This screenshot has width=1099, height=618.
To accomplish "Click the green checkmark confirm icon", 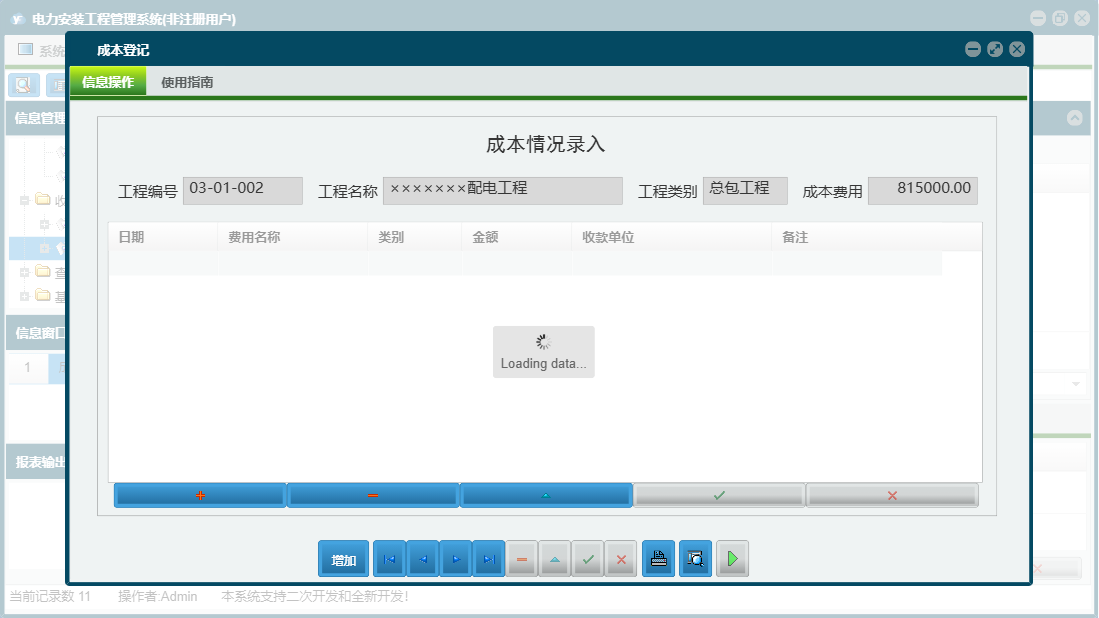I will (x=588, y=558).
